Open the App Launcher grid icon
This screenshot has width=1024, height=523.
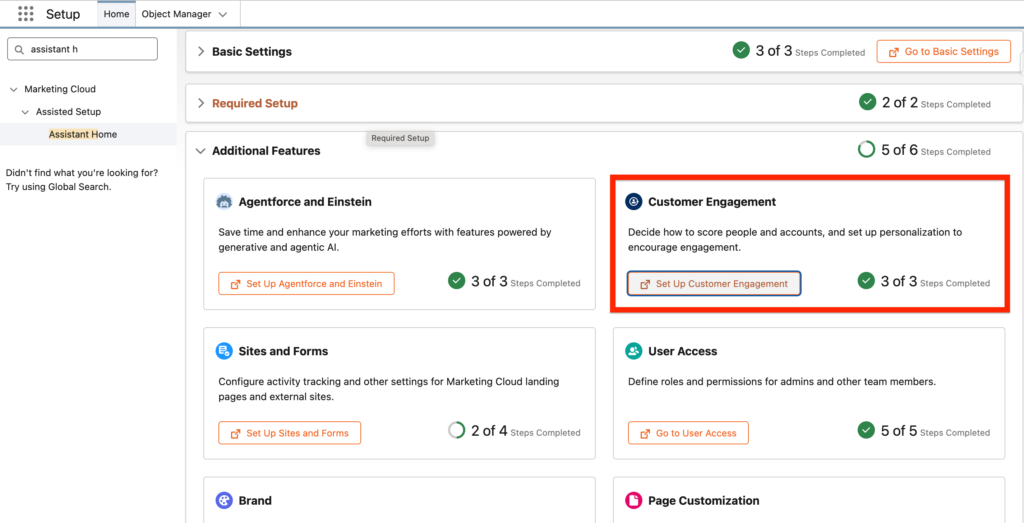click(x=26, y=14)
